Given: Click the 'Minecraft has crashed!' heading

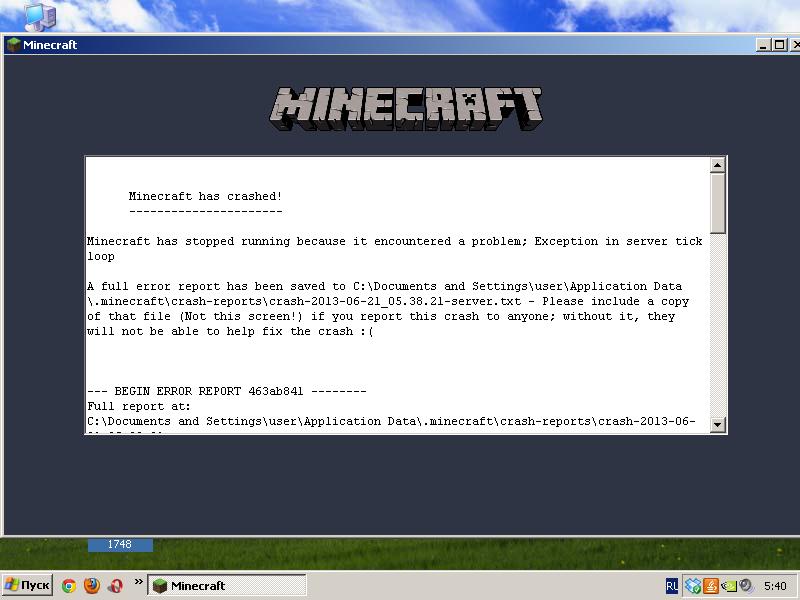Looking at the screenshot, I should 205,196.
